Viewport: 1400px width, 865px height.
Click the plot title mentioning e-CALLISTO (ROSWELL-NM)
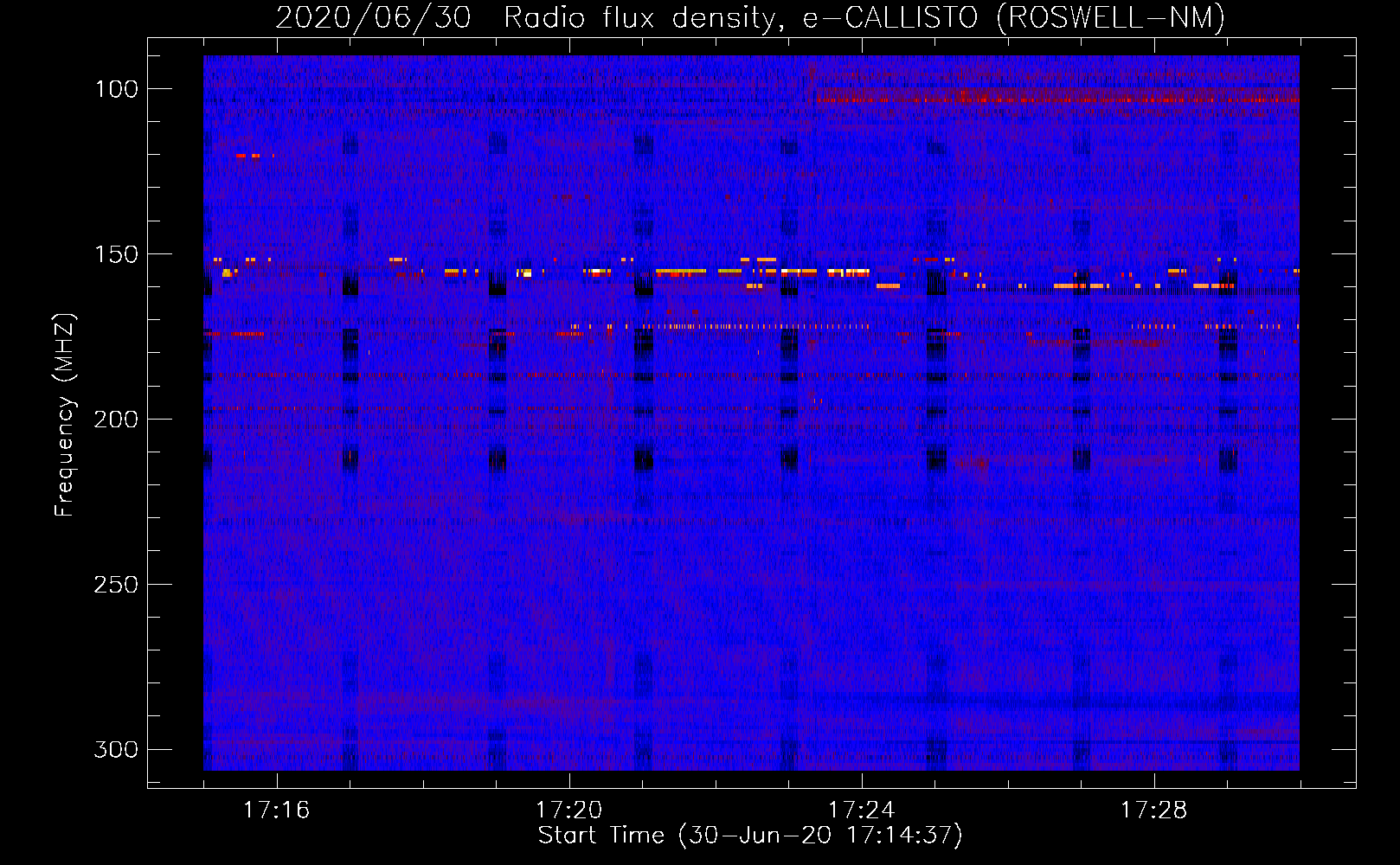(x=750, y=17)
